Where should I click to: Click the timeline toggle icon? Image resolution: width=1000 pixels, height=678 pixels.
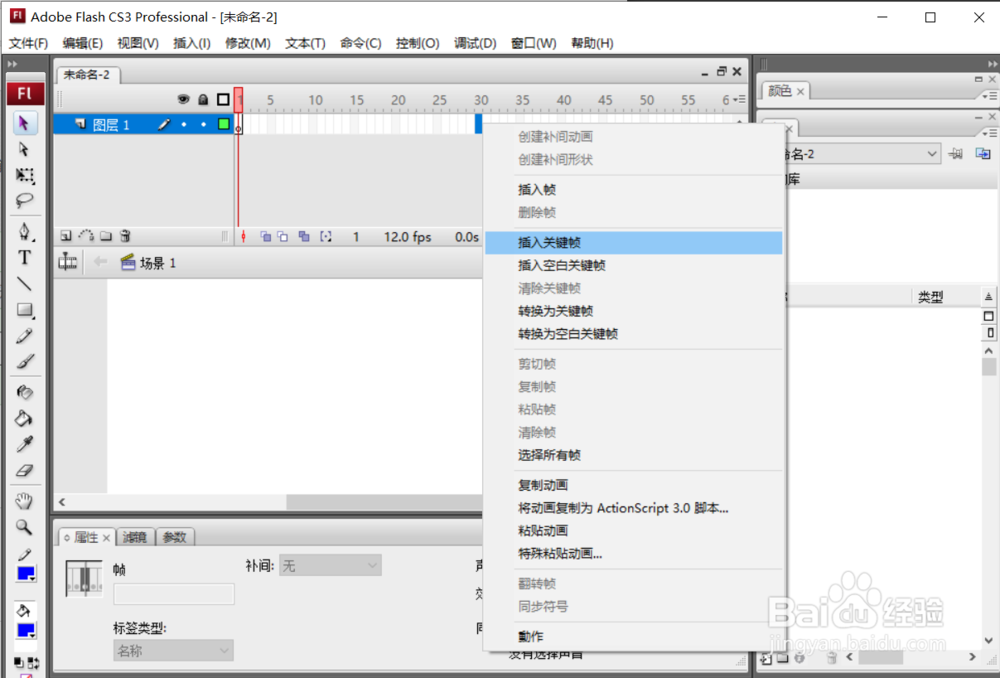68,262
